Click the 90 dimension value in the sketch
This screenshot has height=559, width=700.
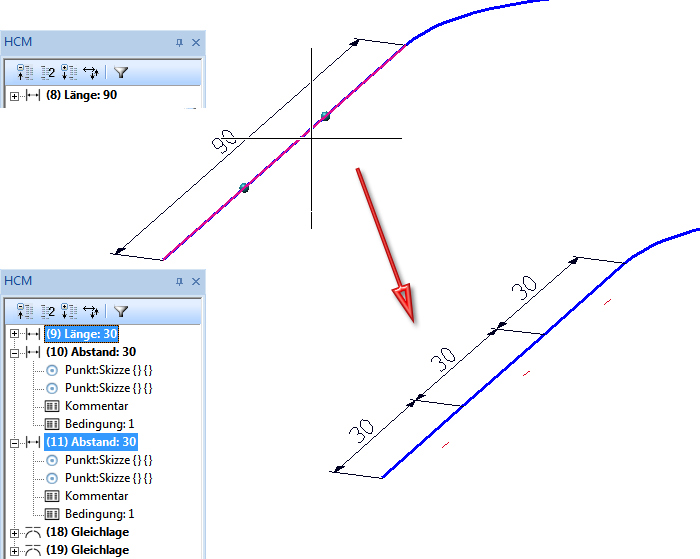click(224, 142)
